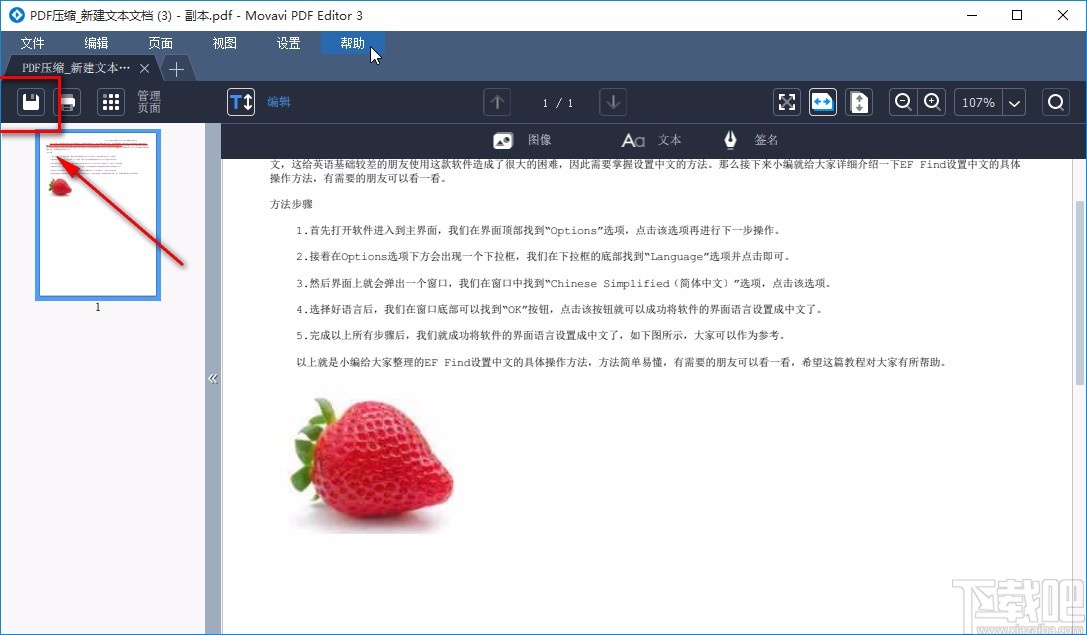Go to the next page arrow
1087x635 pixels.
coord(612,101)
